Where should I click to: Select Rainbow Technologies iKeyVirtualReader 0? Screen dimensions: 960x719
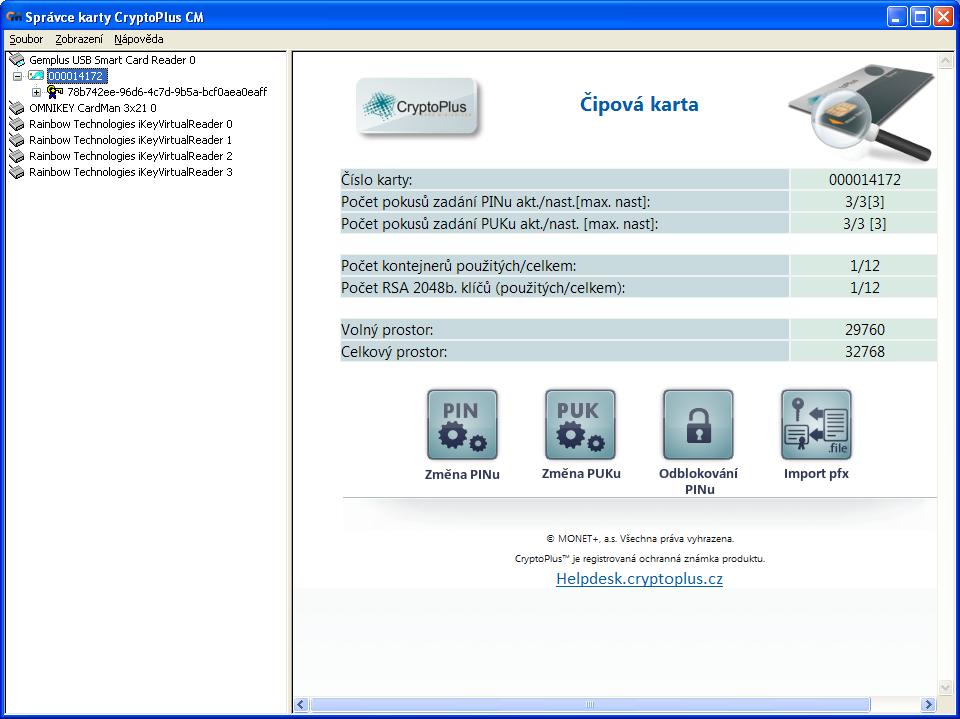(x=131, y=124)
